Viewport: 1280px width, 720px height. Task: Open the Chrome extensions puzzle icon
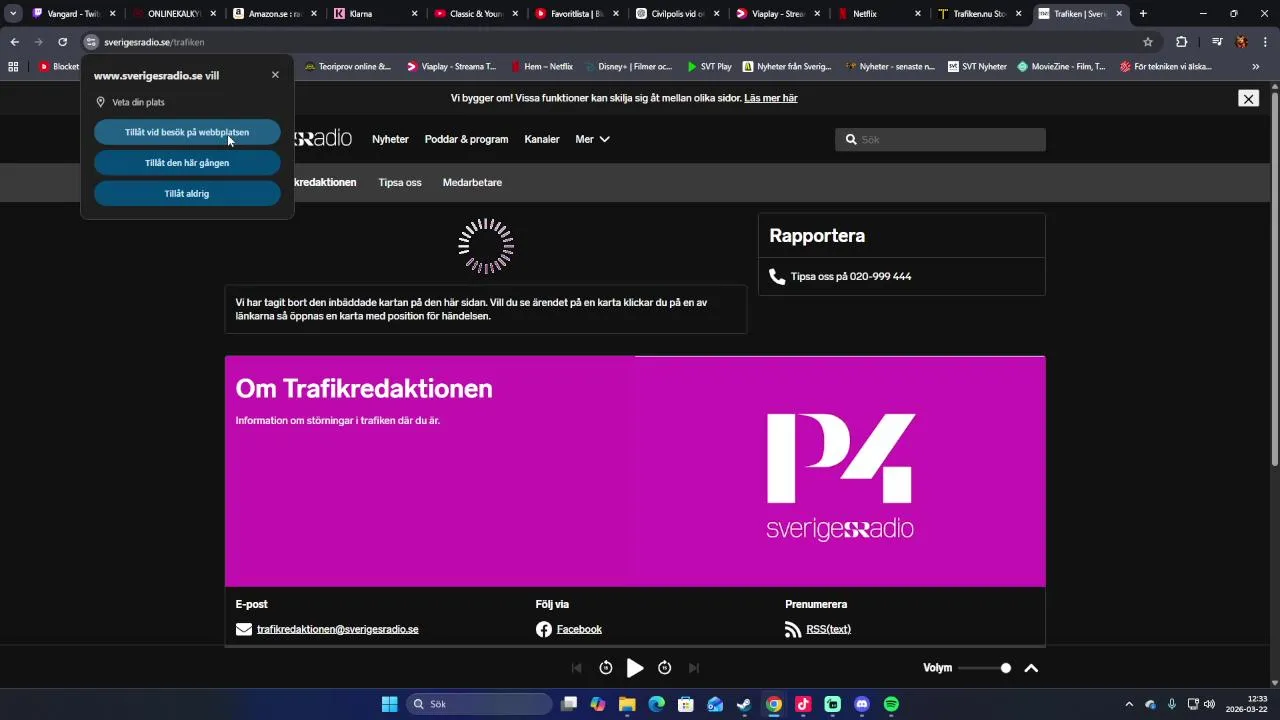[1182, 42]
